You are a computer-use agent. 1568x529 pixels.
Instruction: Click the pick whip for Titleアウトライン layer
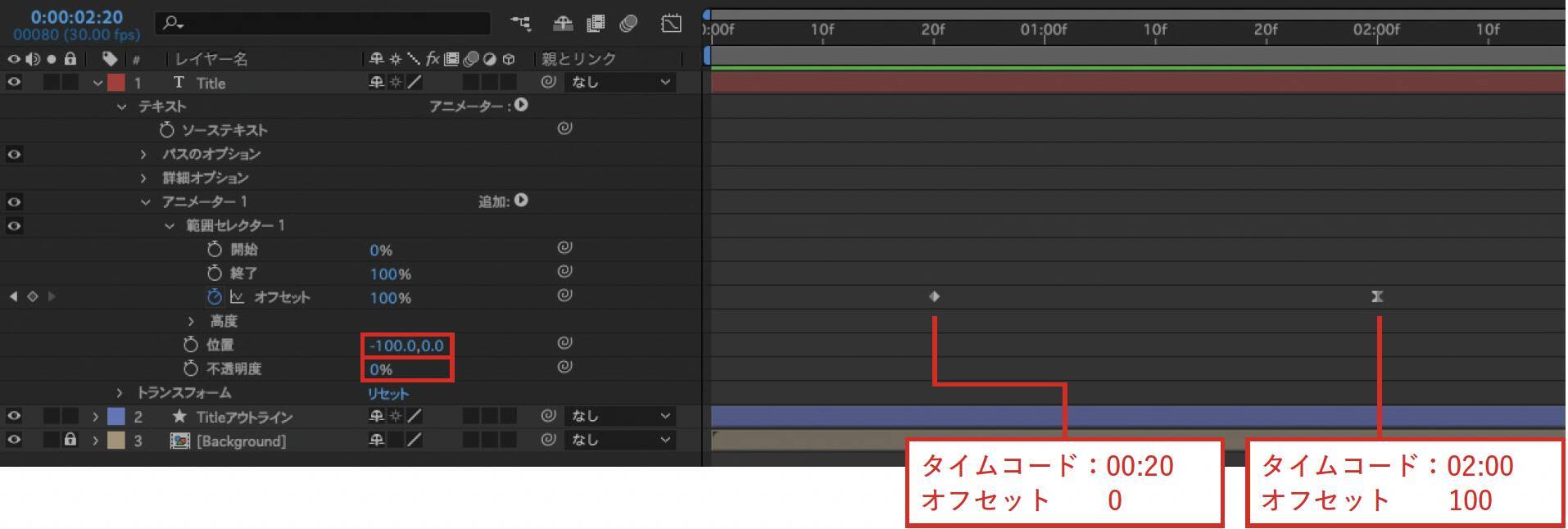click(x=548, y=416)
